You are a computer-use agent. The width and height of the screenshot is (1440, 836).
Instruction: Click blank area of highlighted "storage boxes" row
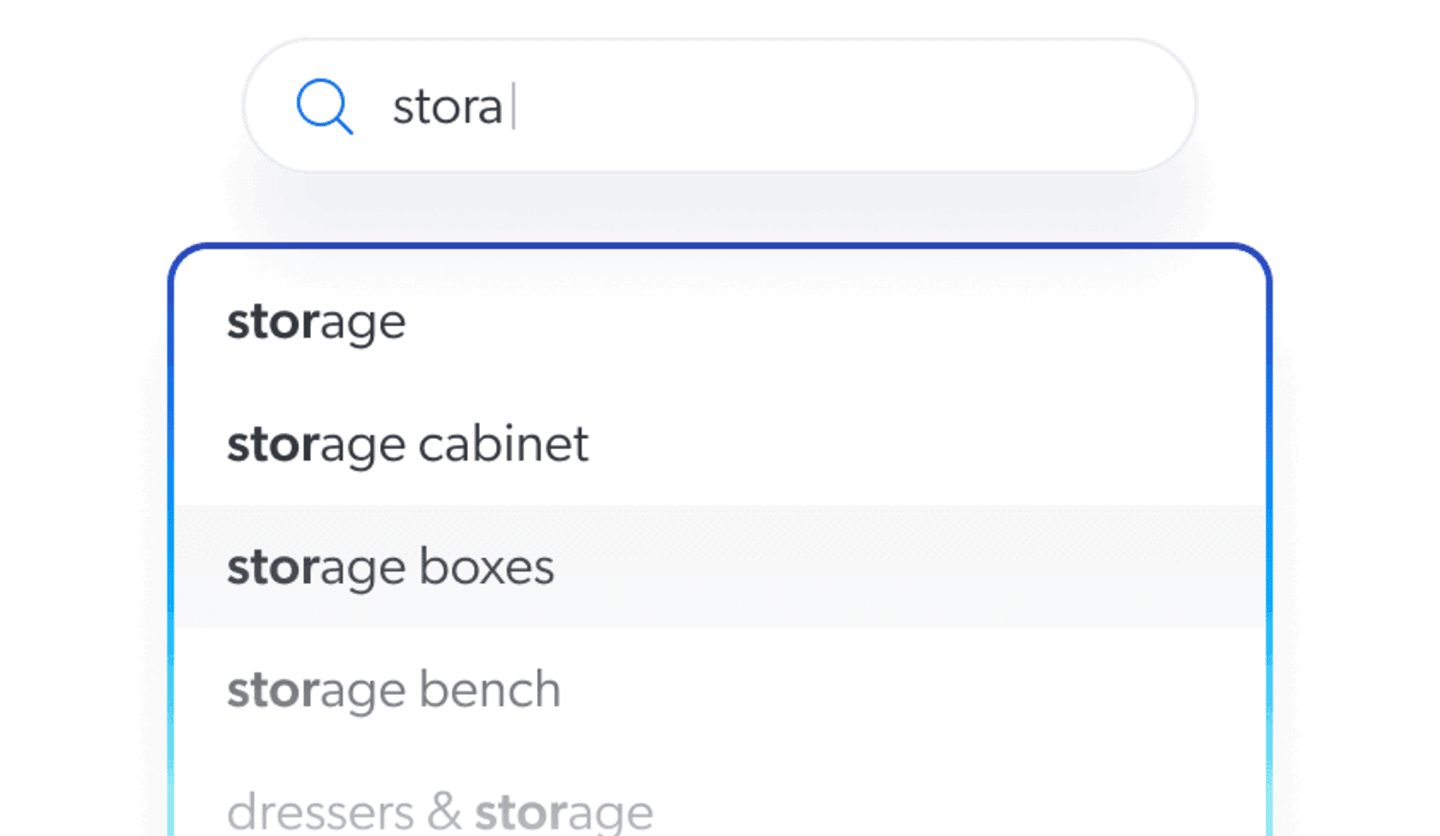tap(900, 568)
